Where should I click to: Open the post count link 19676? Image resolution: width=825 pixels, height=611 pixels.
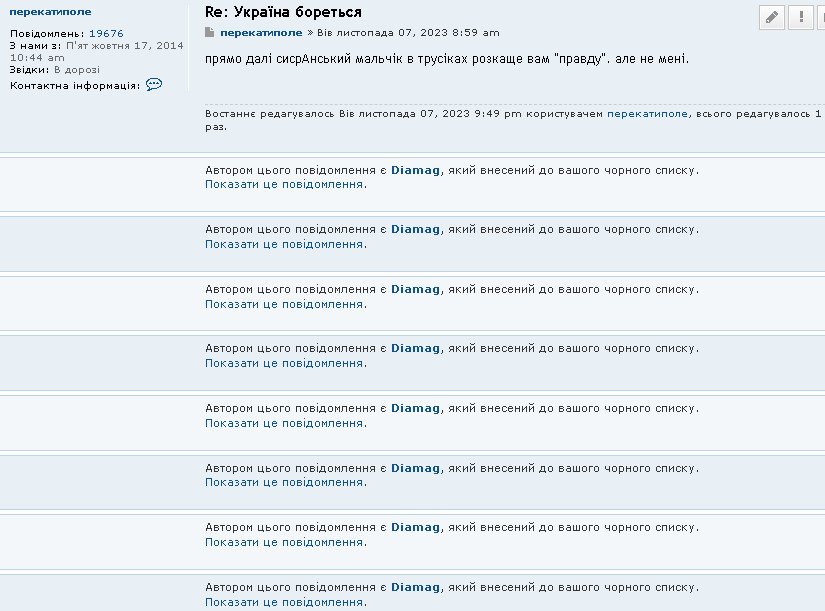pyautogui.click(x=106, y=33)
